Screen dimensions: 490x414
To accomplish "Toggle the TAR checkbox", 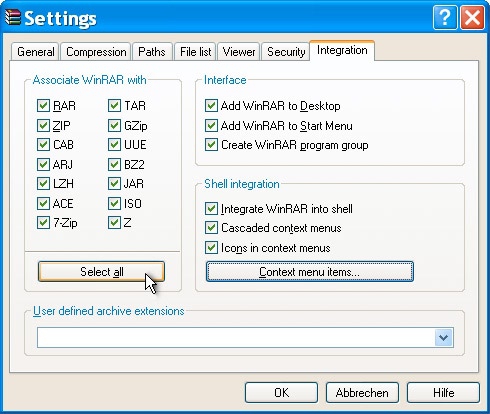I will [x=114, y=106].
